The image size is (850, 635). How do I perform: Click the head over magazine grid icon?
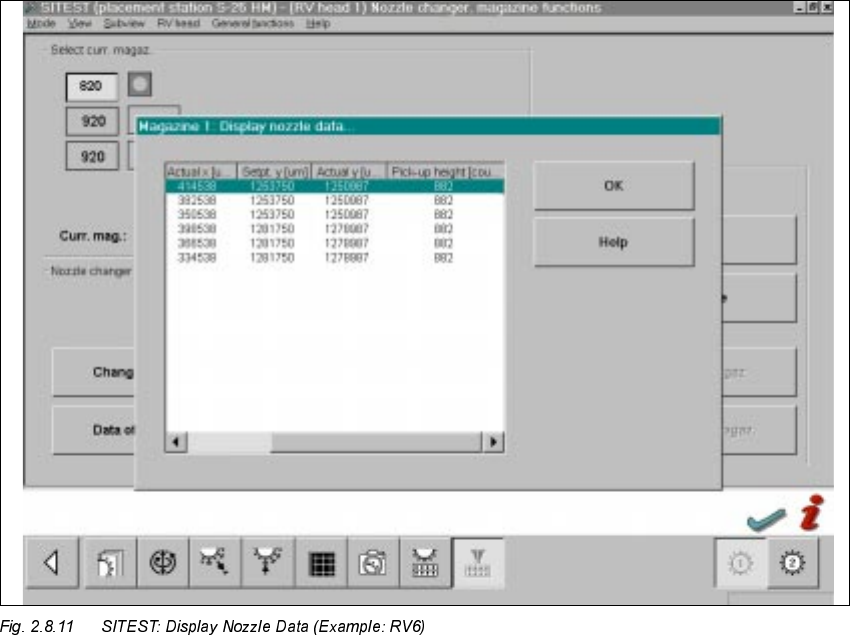[425, 563]
